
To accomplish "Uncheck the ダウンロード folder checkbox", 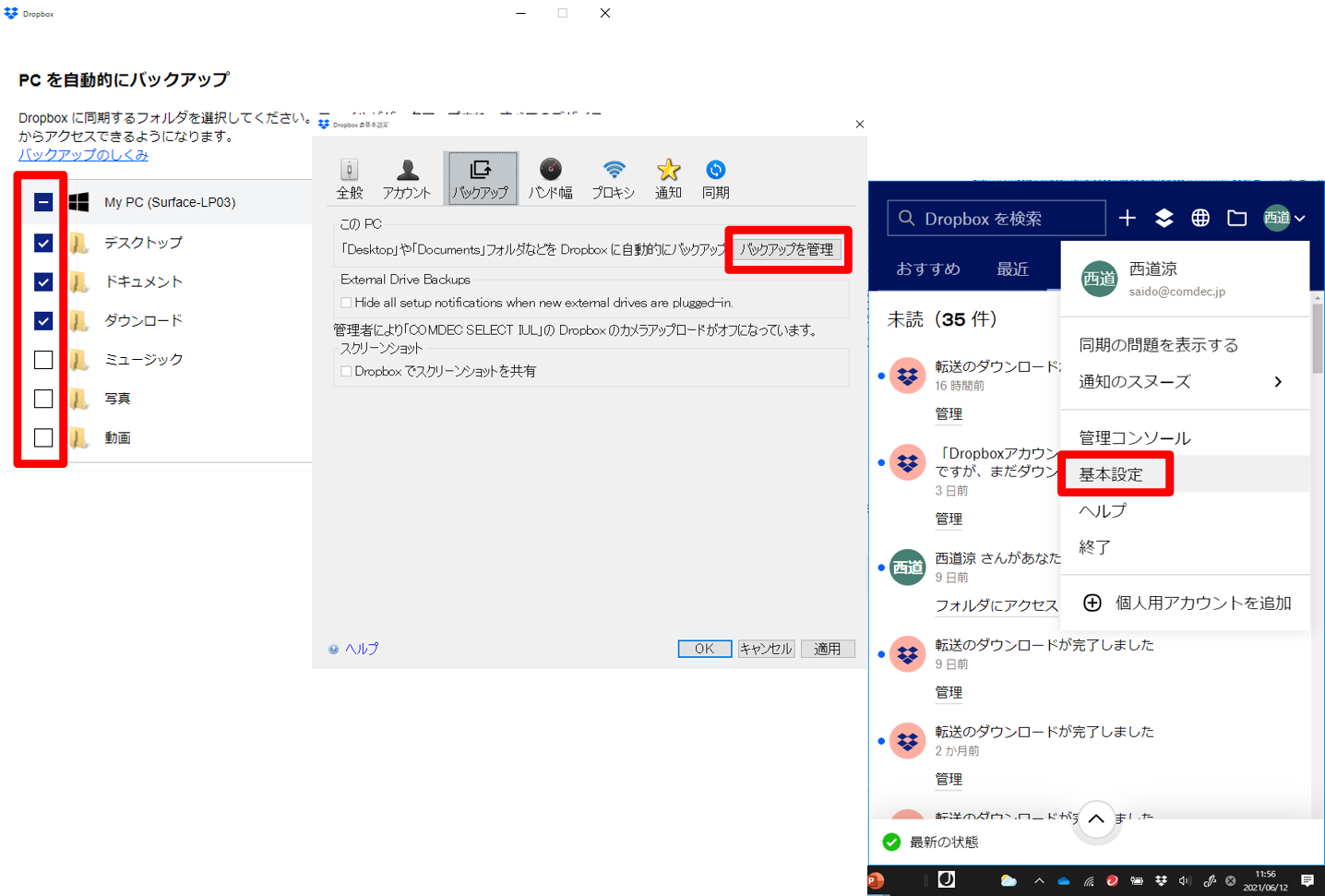I will (x=43, y=320).
